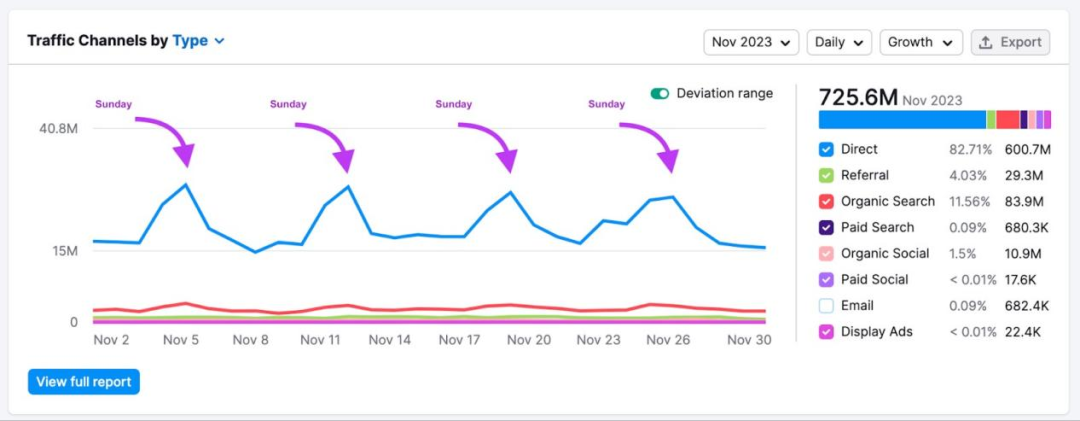Image resolution: width=1080 pixels, height=421 pixels.
Task: Click the Nov 5 peak on the blue line
Action: pyautogui.click(x=186, y=185)
